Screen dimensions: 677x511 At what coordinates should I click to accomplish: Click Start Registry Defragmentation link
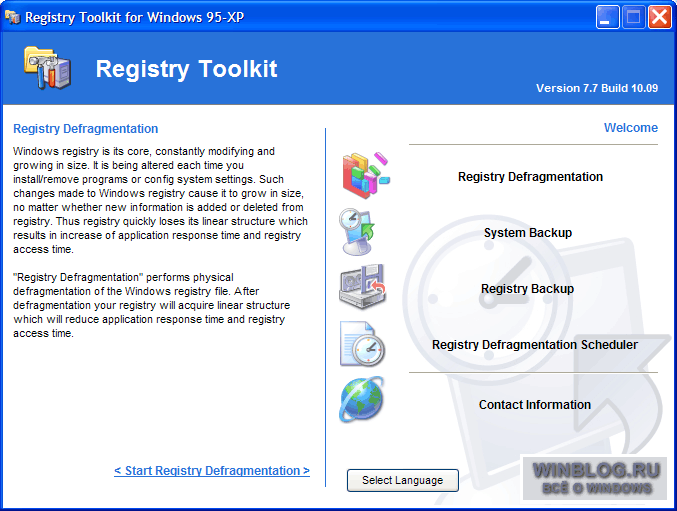[x=212, y=470]
